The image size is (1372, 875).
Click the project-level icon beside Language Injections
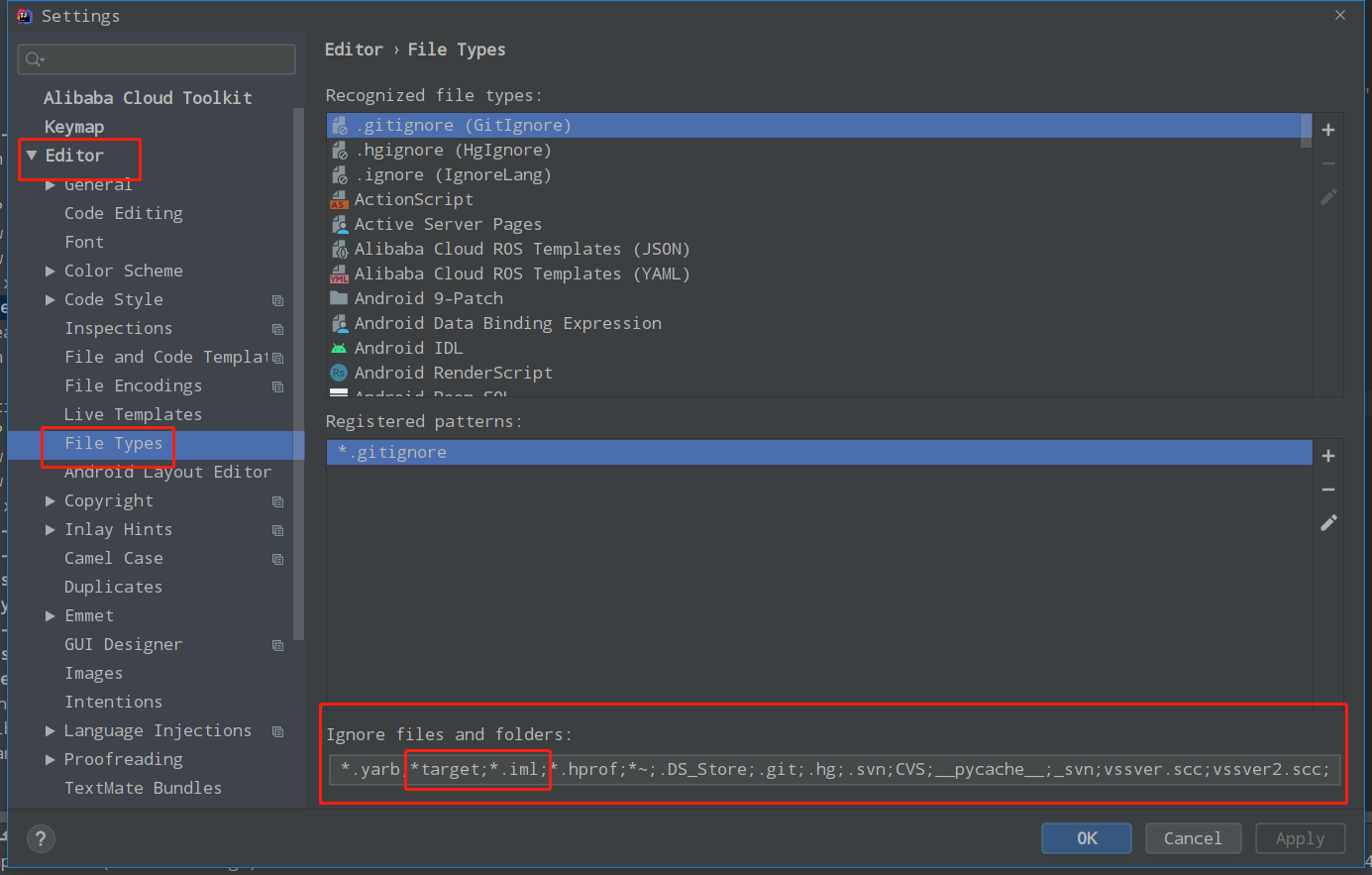tap(278, 731)
